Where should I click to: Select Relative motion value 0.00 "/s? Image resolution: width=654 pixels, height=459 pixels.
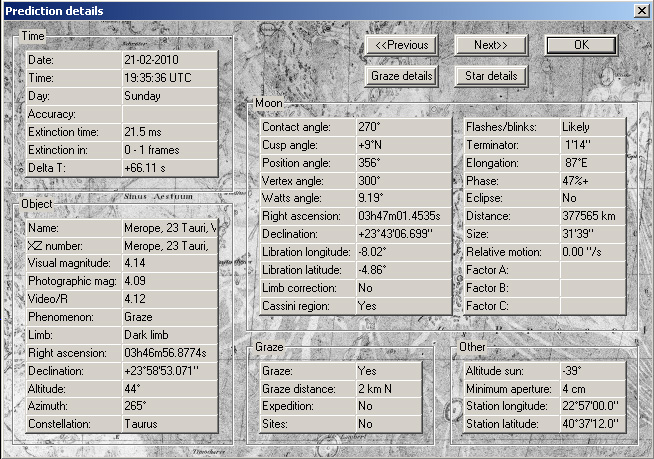pyautogui.click(x=593, y=252)
